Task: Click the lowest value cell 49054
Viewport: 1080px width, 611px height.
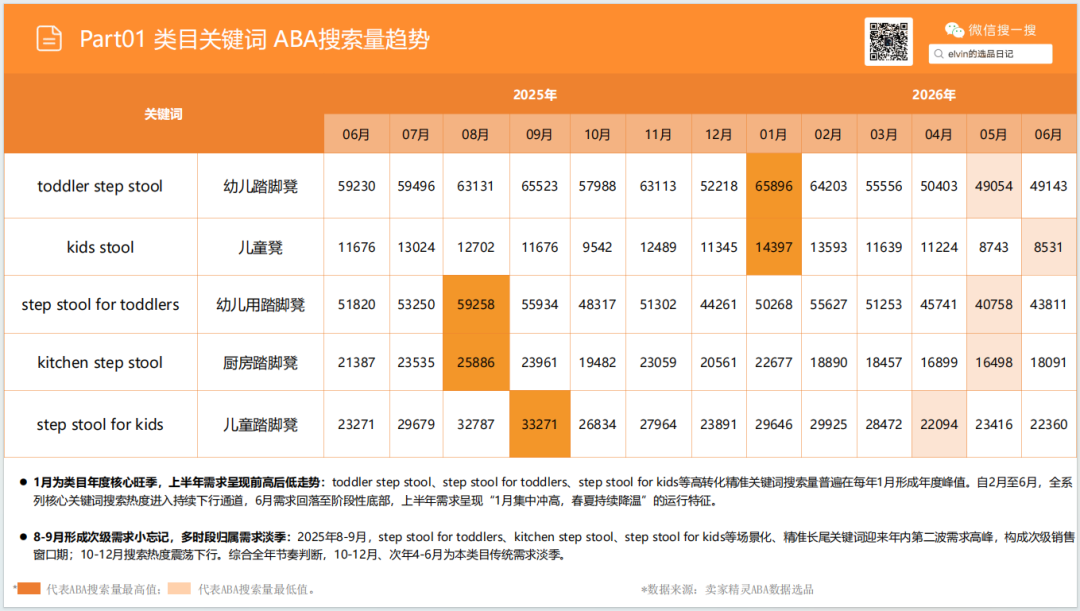Action: pos(993,186)
